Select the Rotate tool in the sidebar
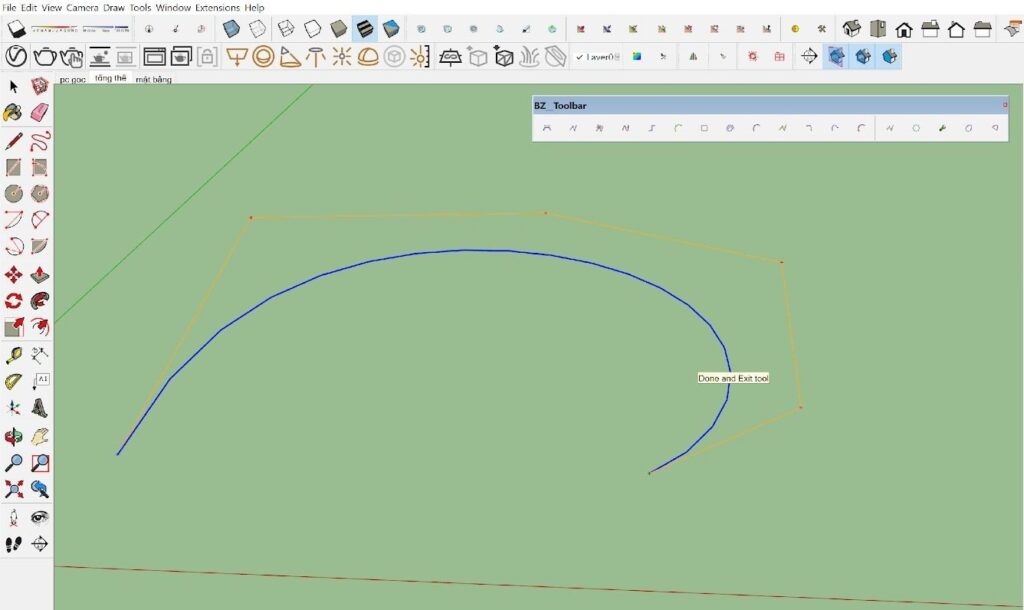 coord(13,299)
